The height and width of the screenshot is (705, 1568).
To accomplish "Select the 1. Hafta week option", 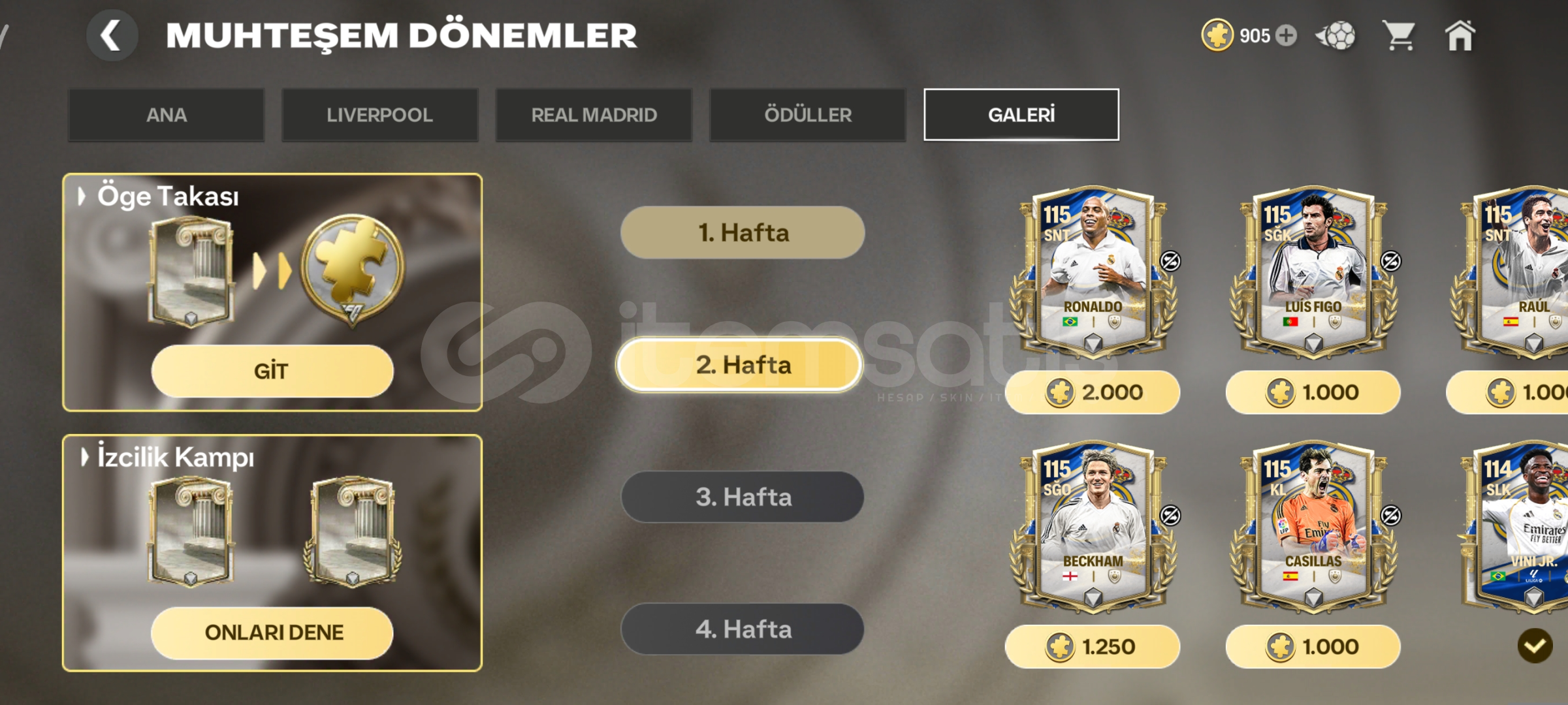I will (743, 233).
